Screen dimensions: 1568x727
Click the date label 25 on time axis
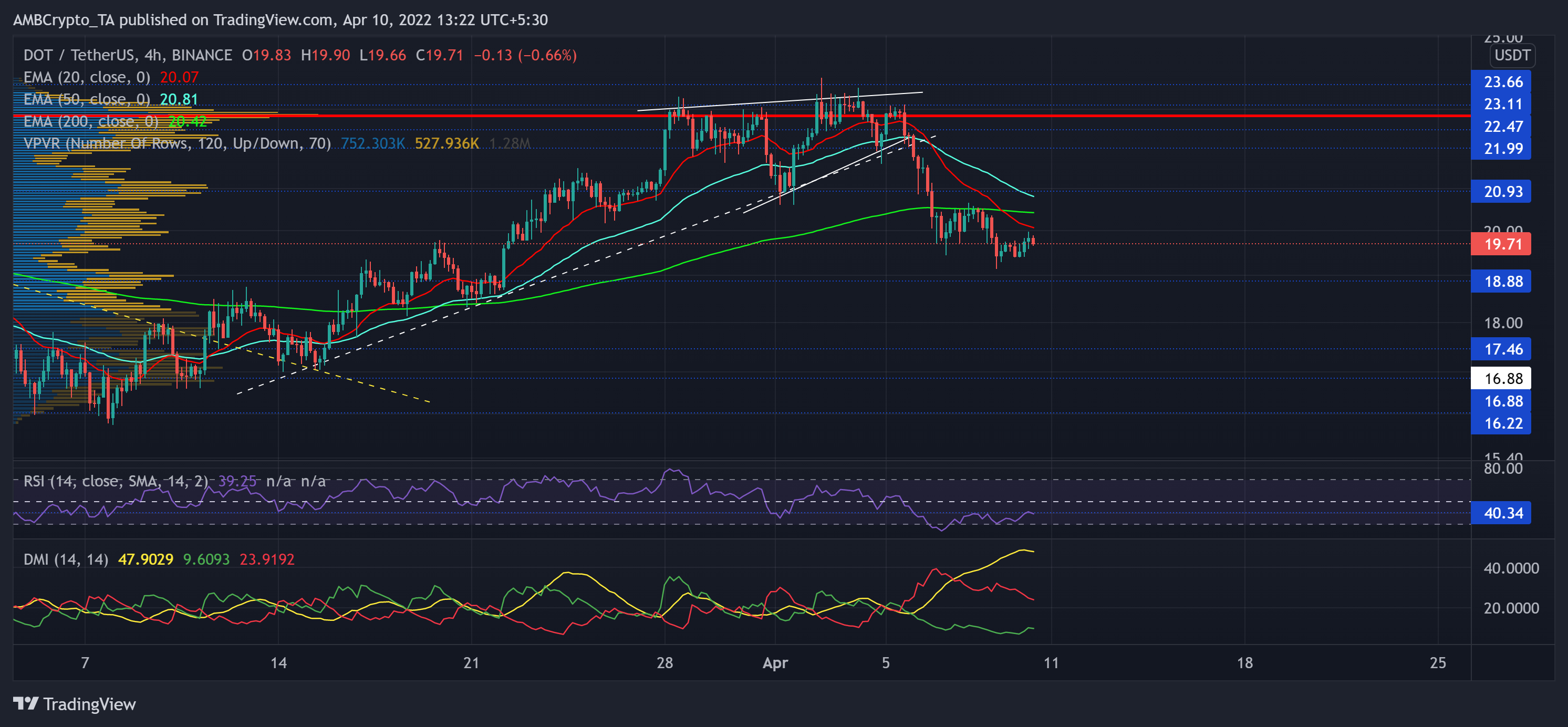[x=1438, y=662]
